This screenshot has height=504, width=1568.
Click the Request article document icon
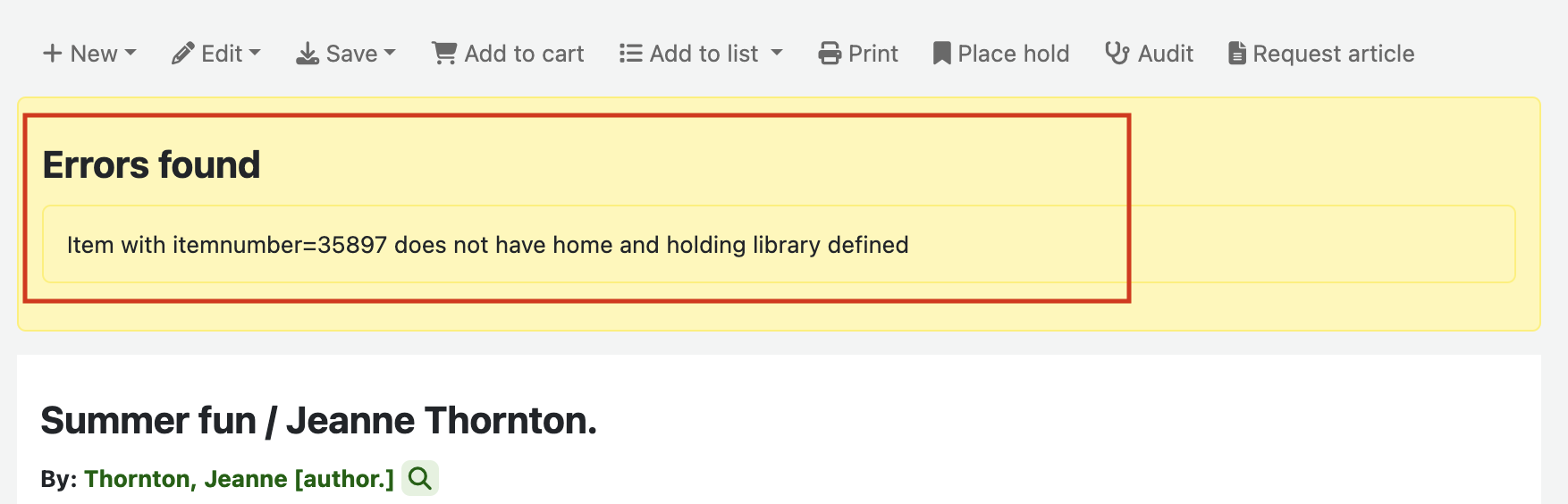(x=1237, y=54)
